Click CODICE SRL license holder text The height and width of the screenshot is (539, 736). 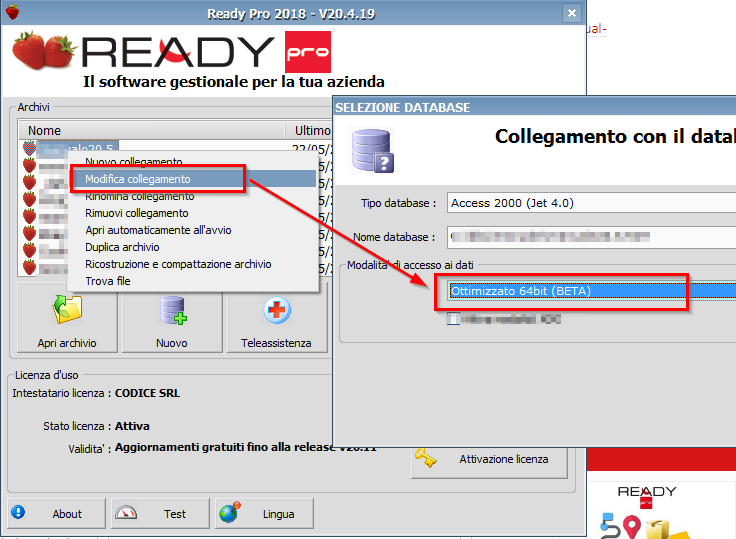tap(147, 393)
